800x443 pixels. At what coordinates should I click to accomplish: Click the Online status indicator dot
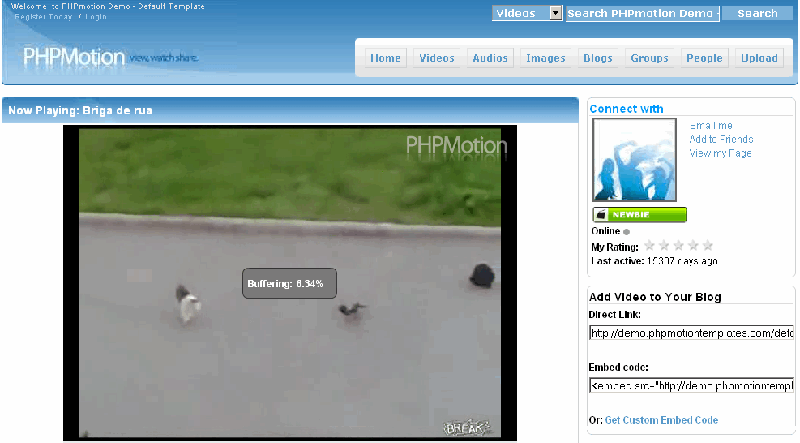pos(627,232)
